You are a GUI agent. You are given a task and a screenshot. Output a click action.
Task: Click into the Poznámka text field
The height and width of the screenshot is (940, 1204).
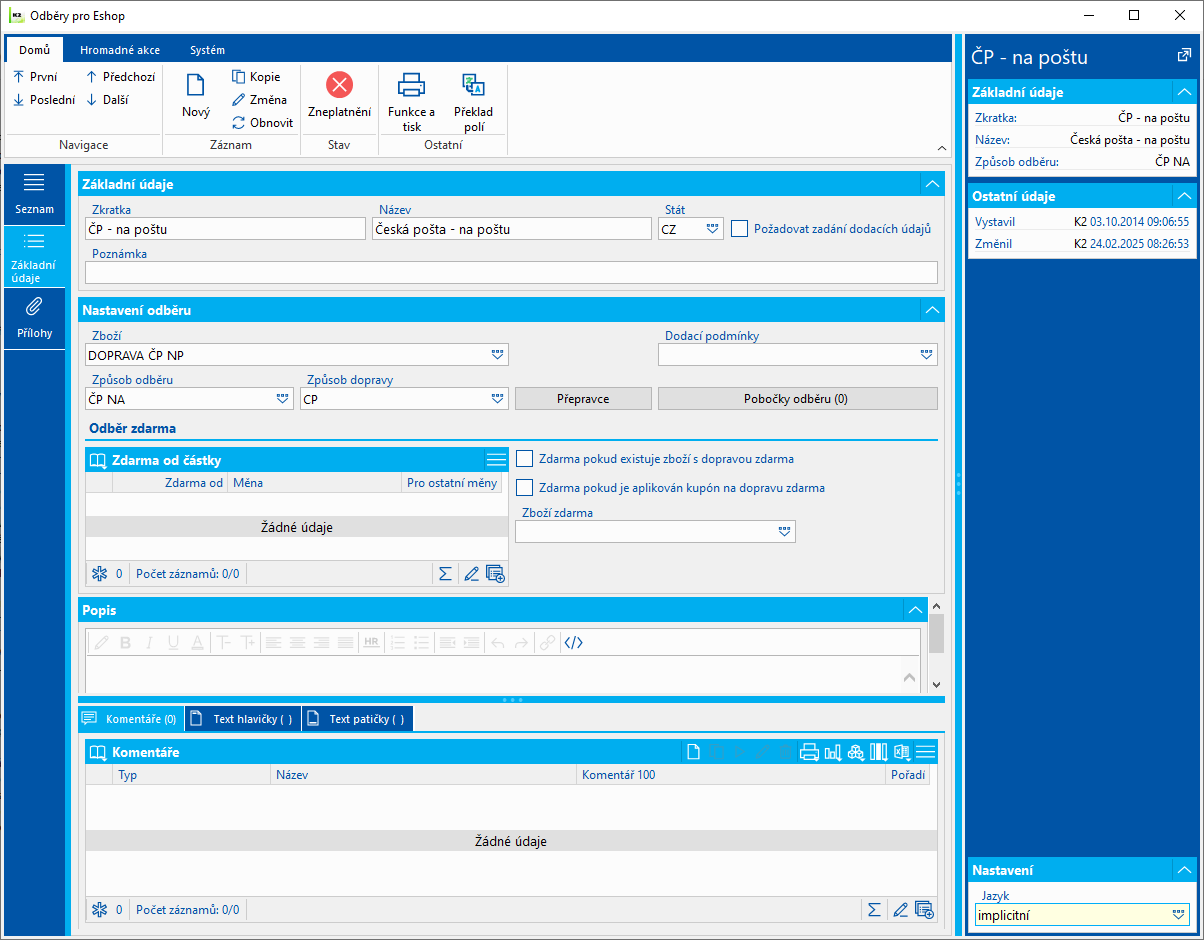511,273
